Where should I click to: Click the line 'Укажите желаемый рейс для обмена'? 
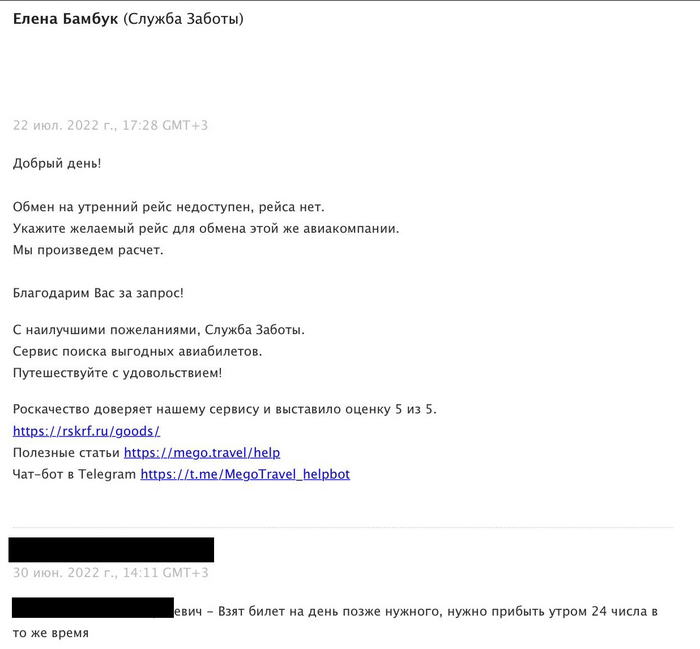[x=206, y=228]
